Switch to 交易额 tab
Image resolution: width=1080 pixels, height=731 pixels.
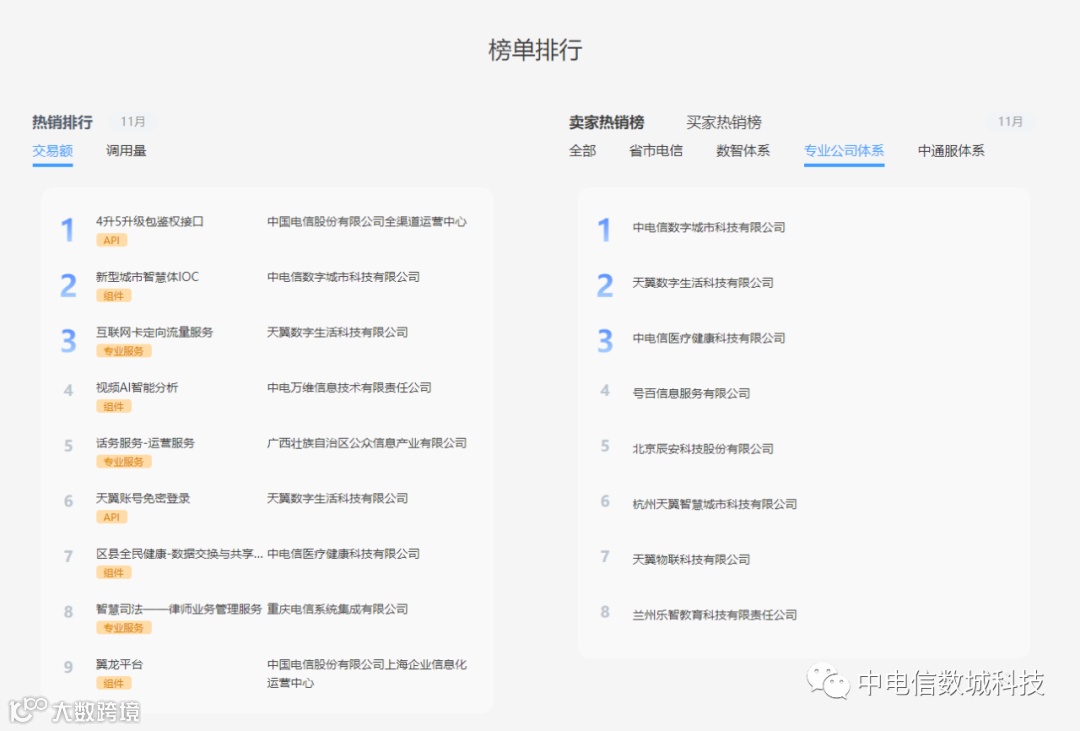52,151
